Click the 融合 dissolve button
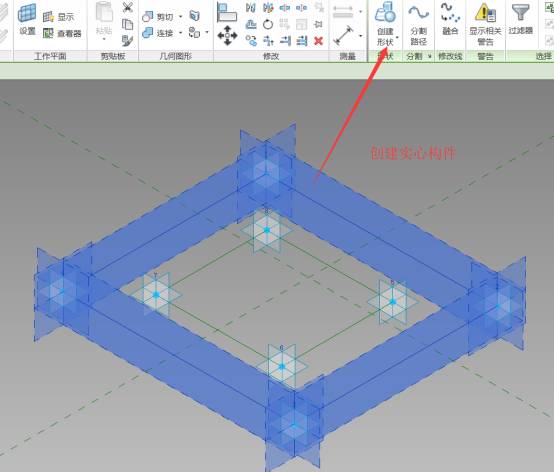This screenshot has height=473, width=554. (450, 18)
